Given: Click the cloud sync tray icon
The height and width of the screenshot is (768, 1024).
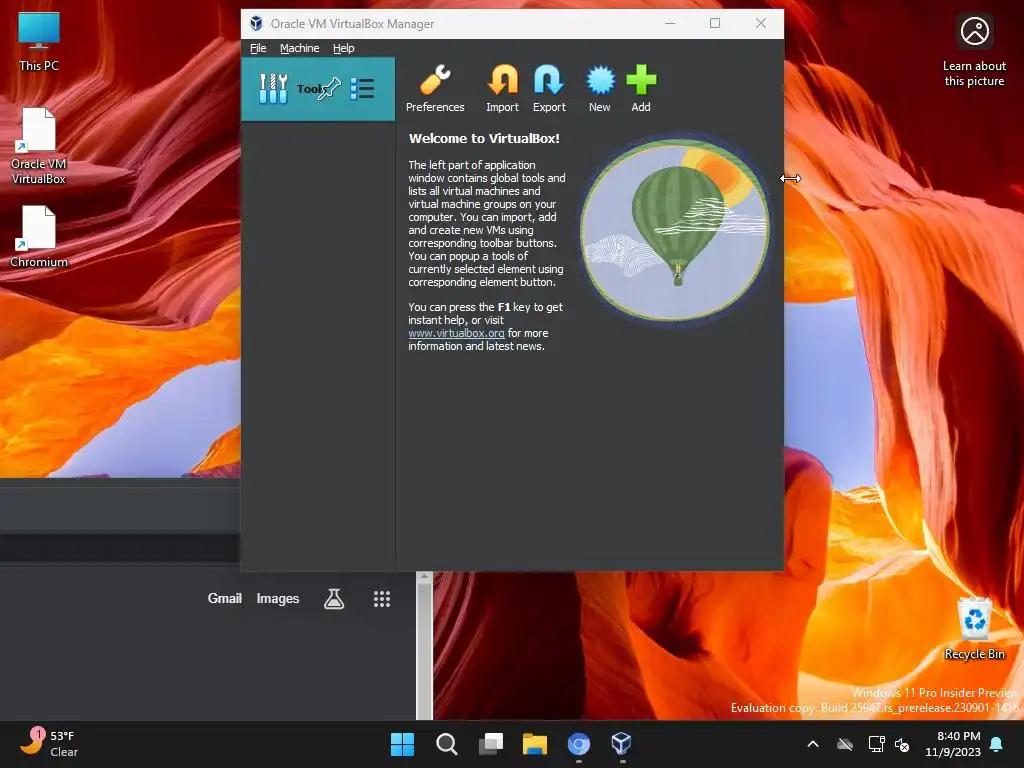Looking at the screenshot, I should point(845,744).
